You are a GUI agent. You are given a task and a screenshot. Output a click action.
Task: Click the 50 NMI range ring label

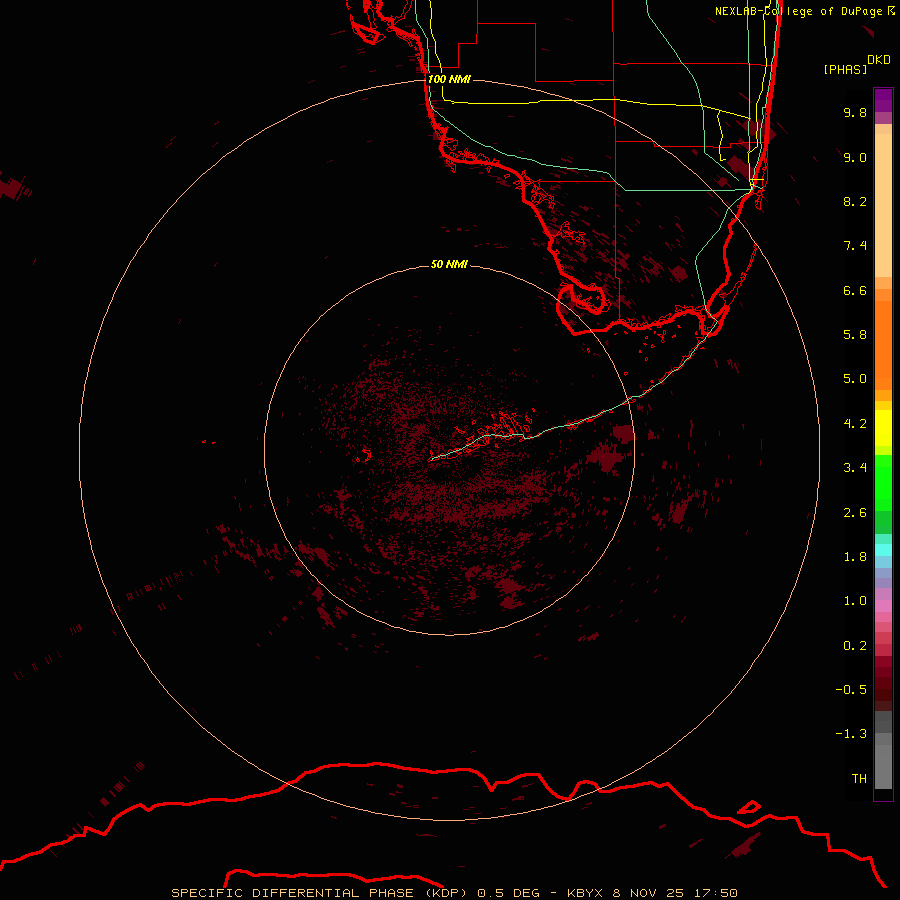pos(449,265)
